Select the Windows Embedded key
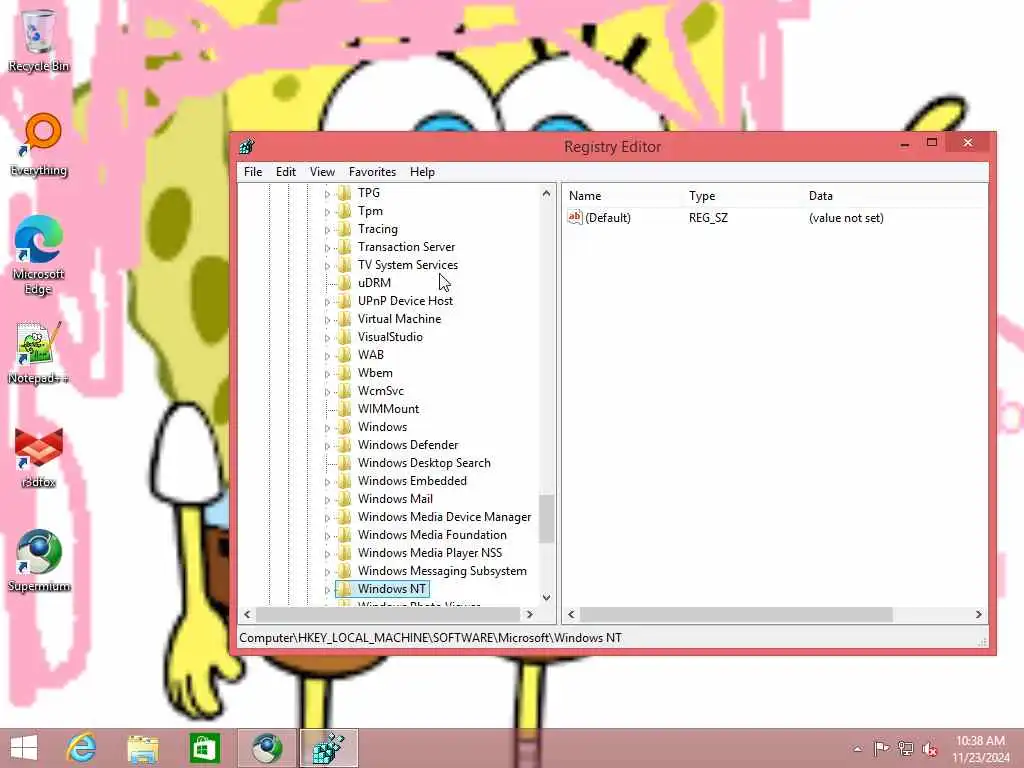The image size is (1024, 768). tap(412, 481)
